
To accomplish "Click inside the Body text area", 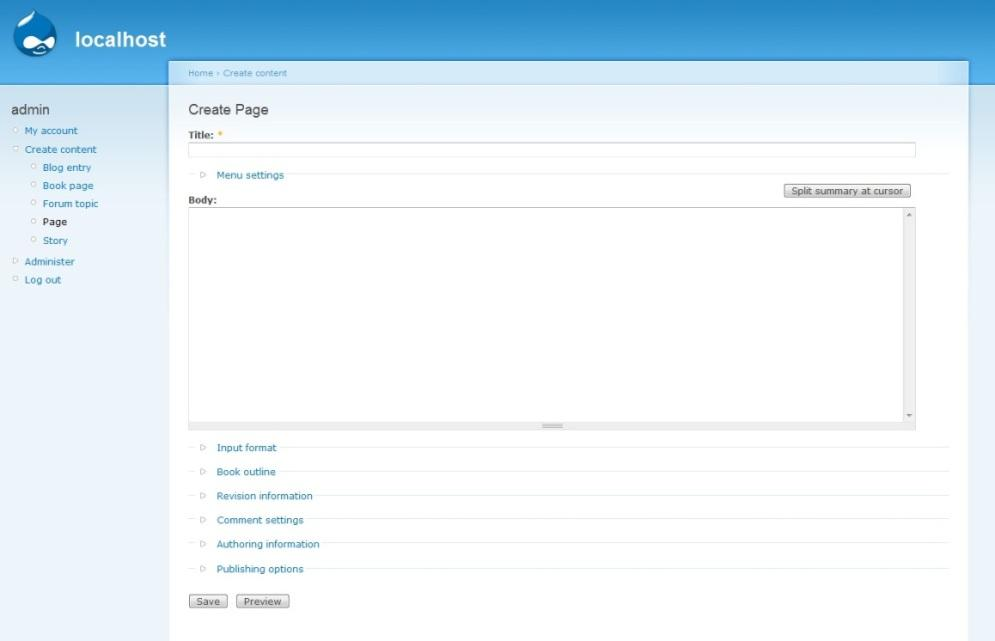I will tap(546, 314).
